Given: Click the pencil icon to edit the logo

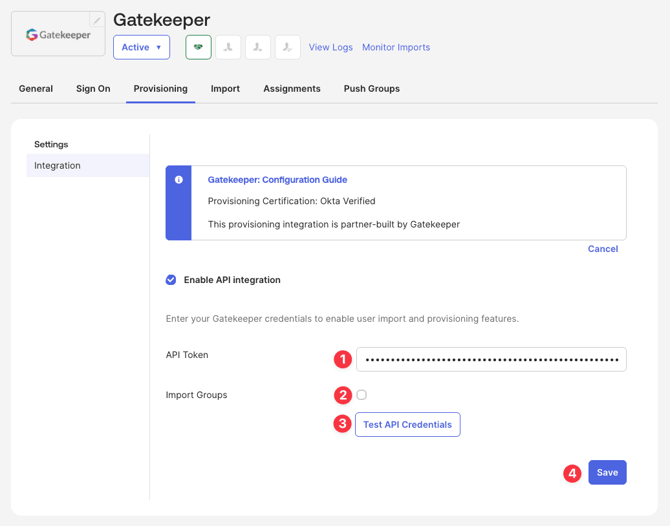Looking at the screenshot, I should coord(97,20).
